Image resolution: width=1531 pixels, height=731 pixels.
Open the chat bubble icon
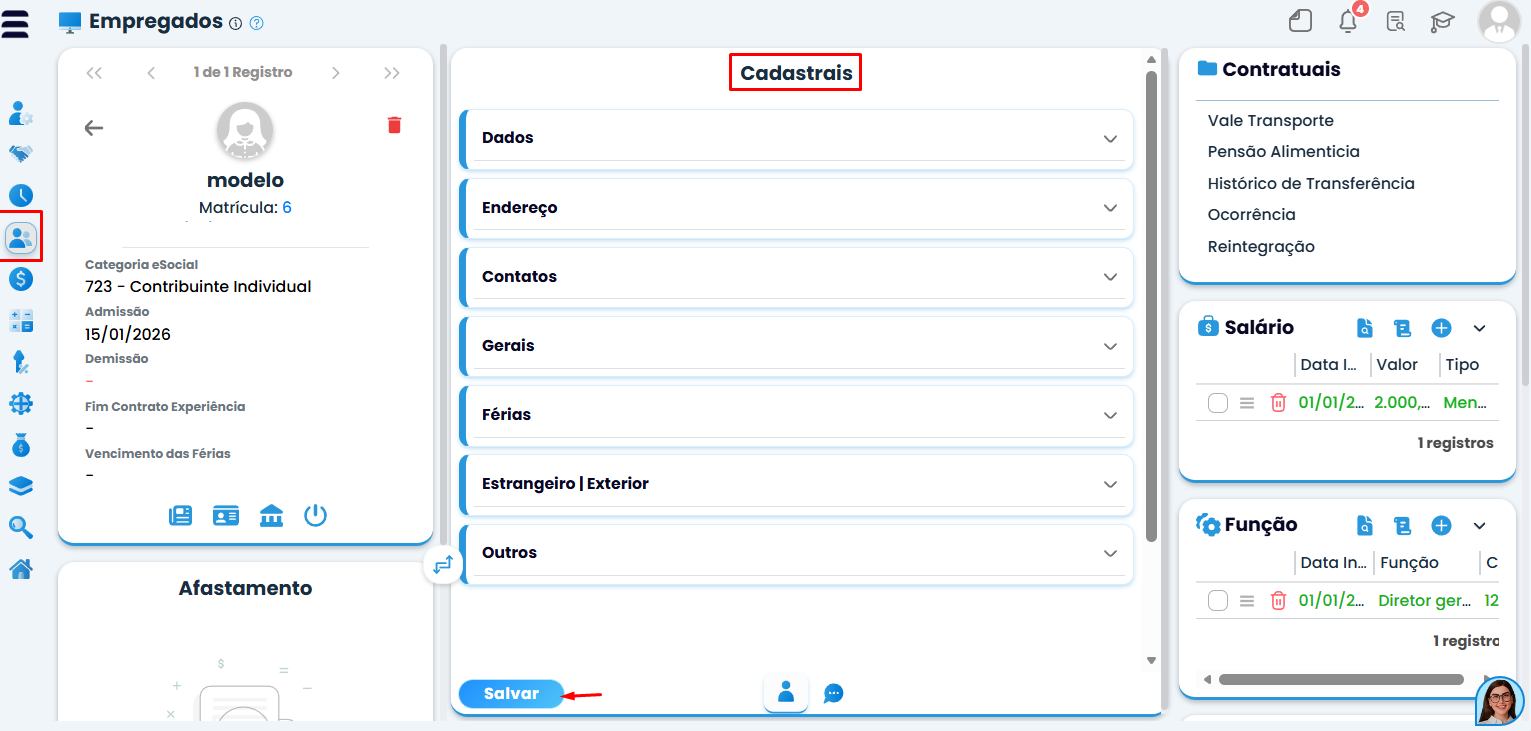[834, 692]
